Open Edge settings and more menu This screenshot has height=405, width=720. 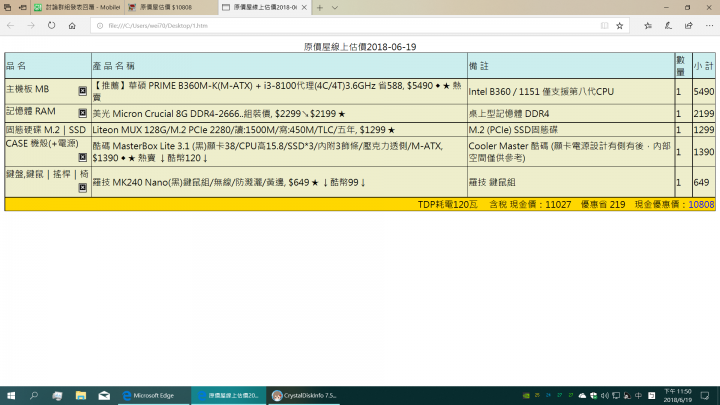pos(709,26)
